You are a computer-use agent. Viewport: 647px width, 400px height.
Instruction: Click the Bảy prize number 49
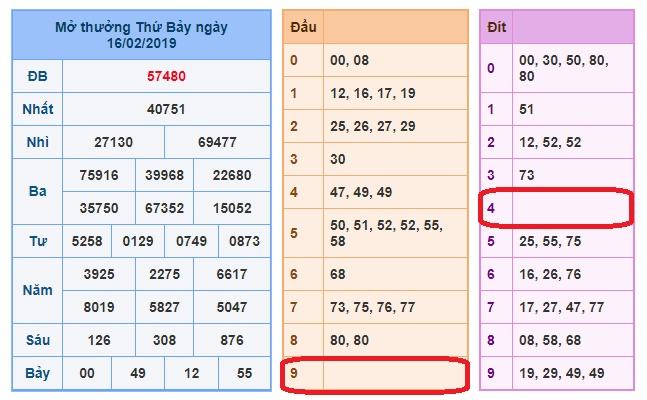point(139,373)
